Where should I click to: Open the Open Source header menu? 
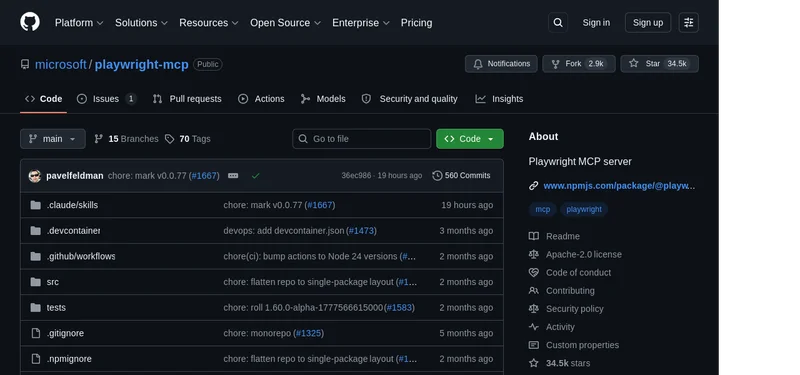[285, 23]
